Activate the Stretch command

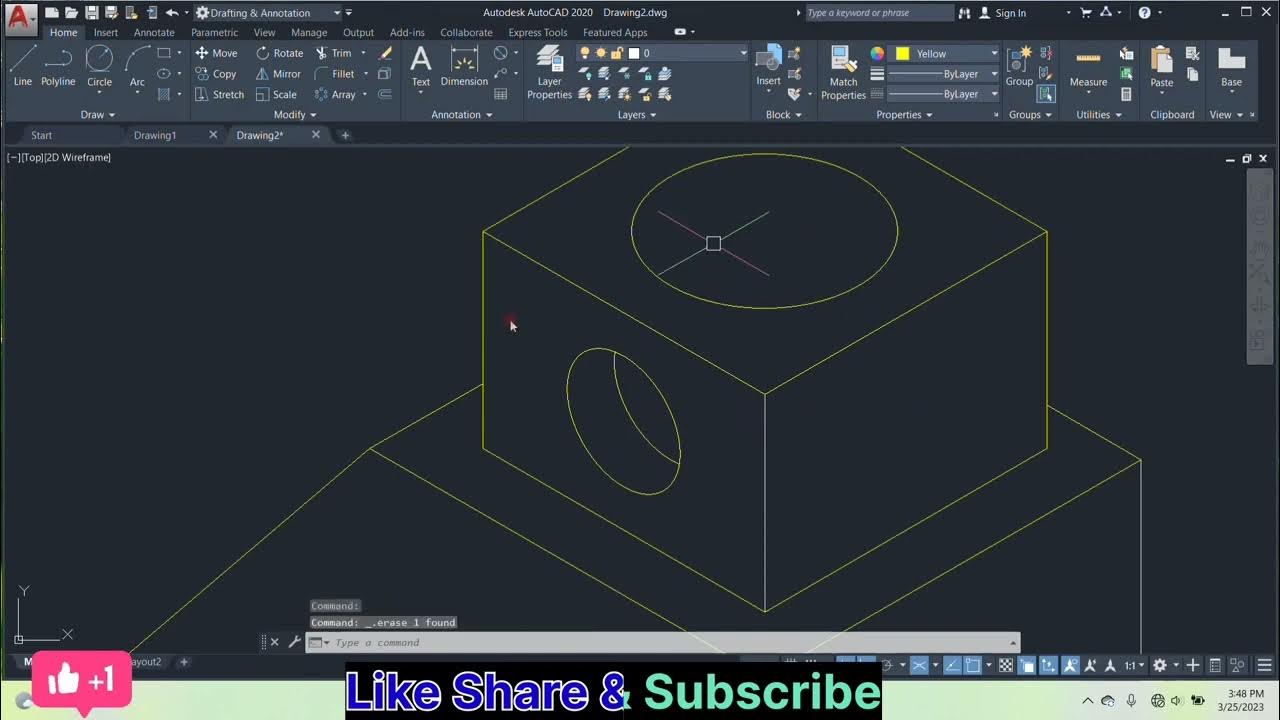point(219,95)
